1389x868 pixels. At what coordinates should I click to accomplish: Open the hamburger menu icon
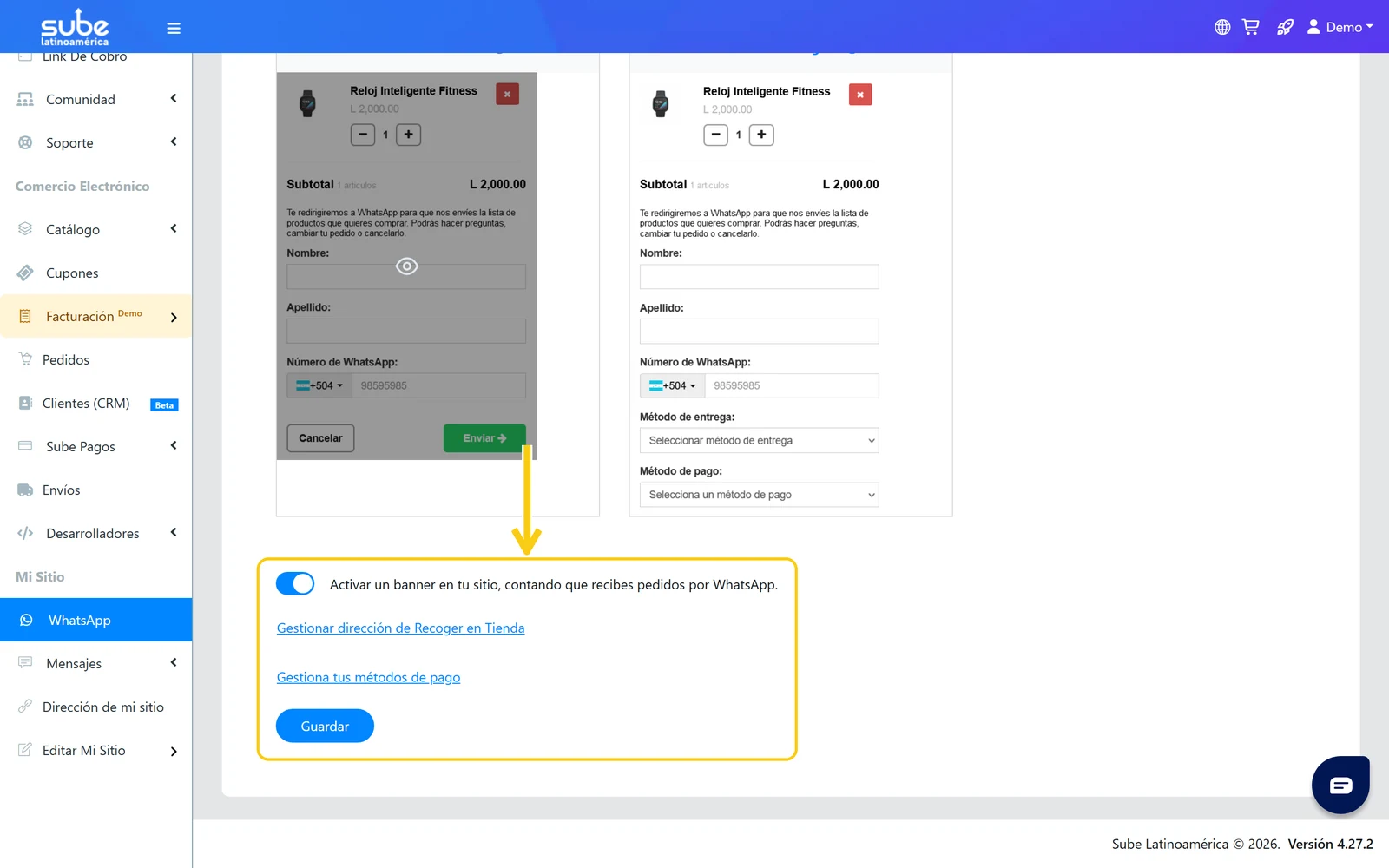[174, 28]
